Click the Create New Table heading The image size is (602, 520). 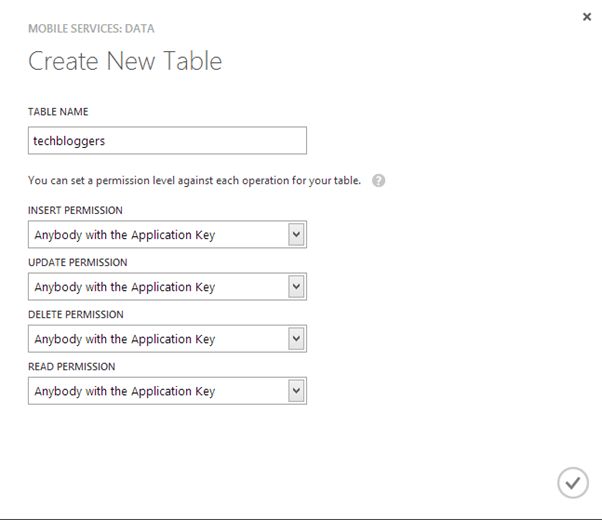click(x=125, y=61)
